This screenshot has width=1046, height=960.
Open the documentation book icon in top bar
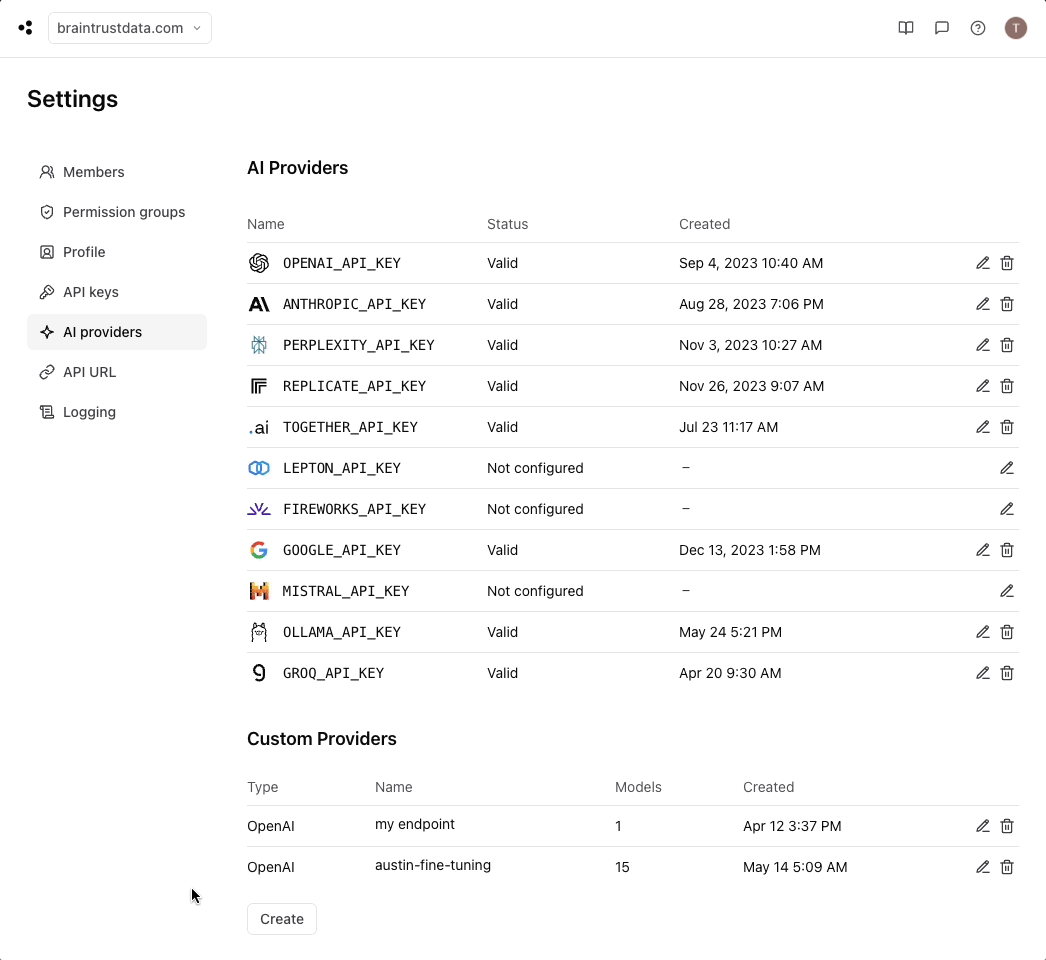point(905,28)
